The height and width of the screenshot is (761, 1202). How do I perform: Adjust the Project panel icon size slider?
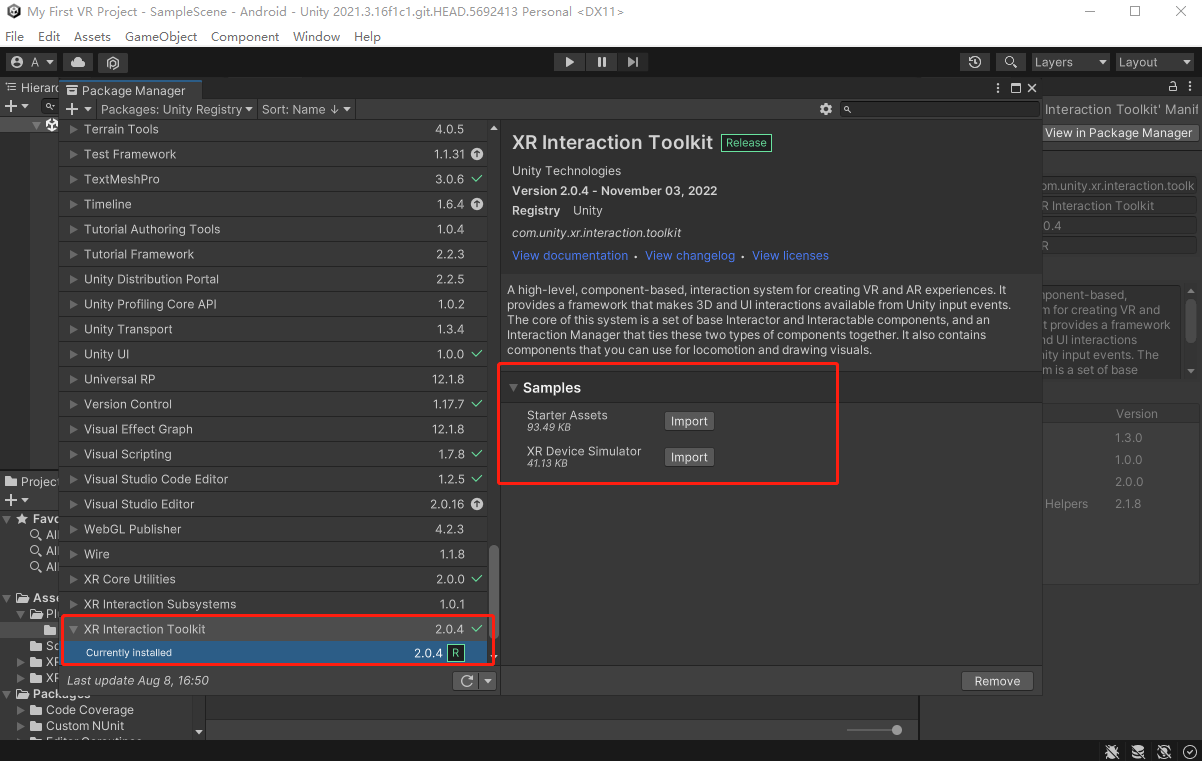click(896, 730)
